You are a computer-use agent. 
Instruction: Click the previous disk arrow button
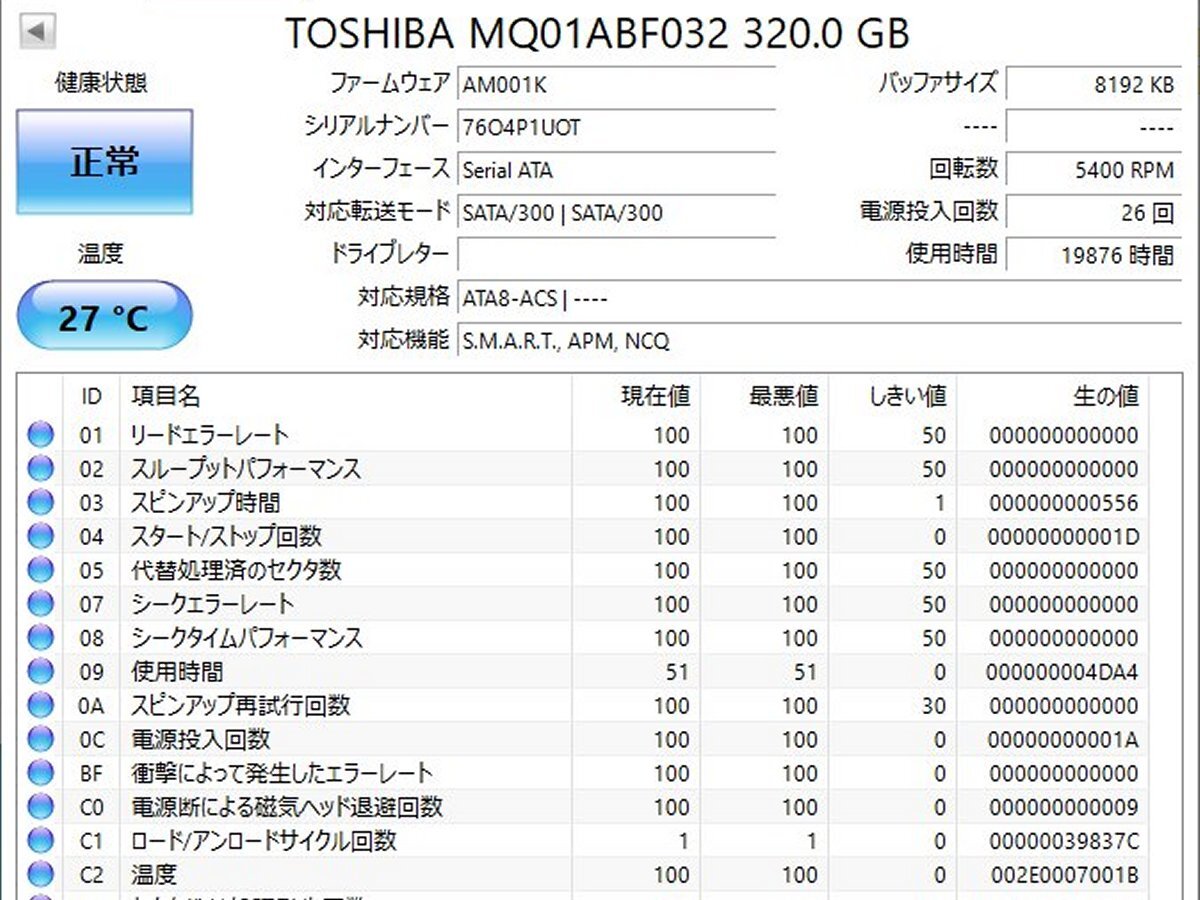[x=37, y=32]
